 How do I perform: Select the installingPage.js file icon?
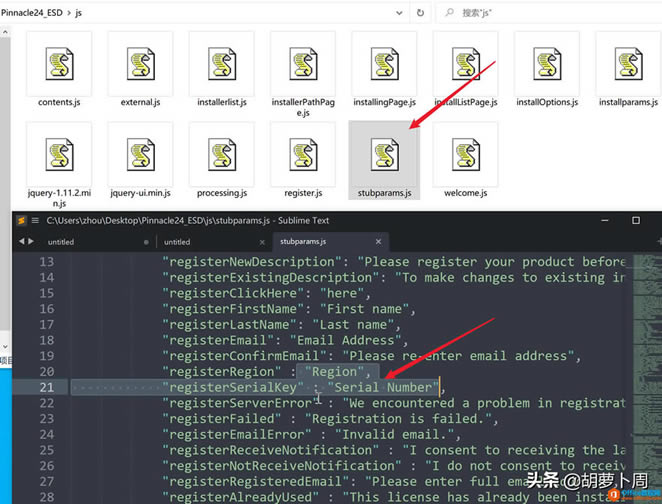(x=385, y=64)
